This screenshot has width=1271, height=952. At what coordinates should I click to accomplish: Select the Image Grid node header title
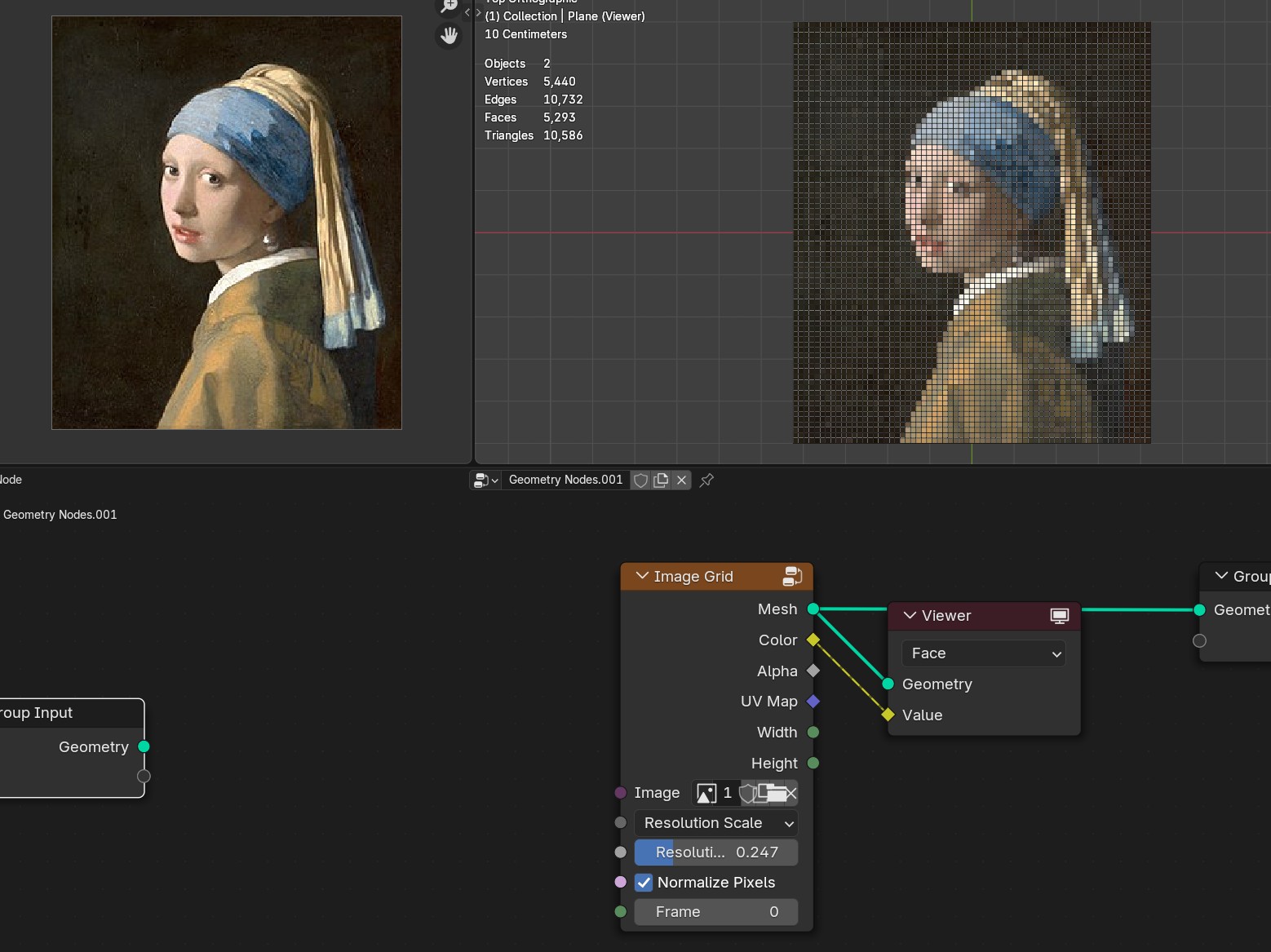693,577
